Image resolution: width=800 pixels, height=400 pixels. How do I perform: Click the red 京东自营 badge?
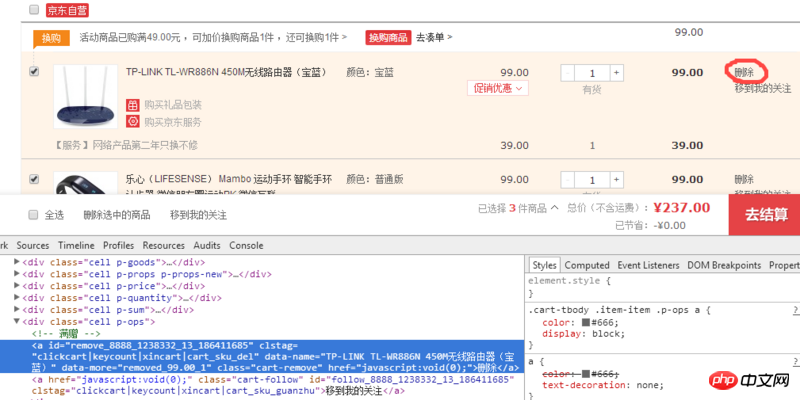click(x=67, y=10)
